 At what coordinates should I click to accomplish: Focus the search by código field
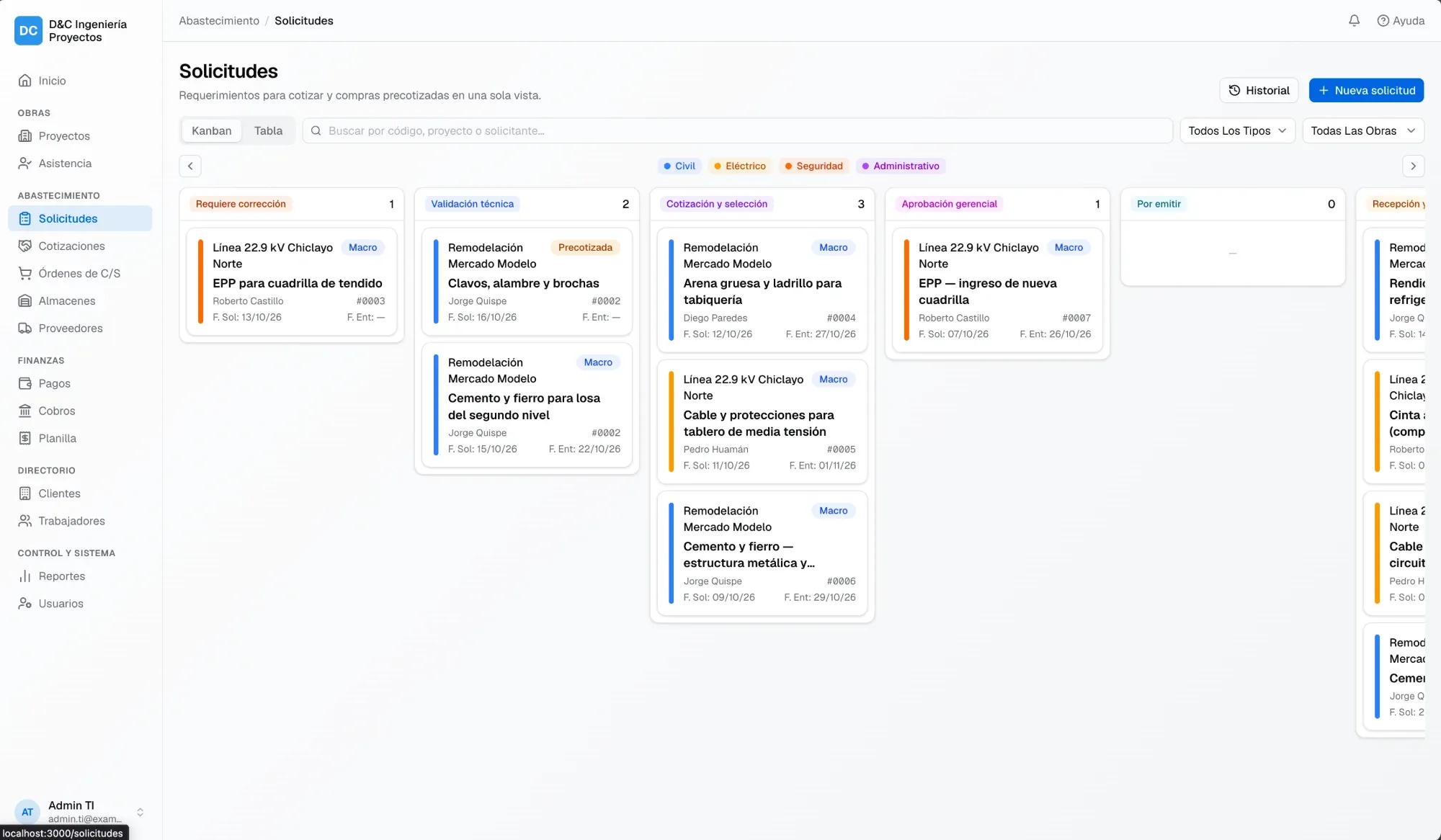click(737, 130)
